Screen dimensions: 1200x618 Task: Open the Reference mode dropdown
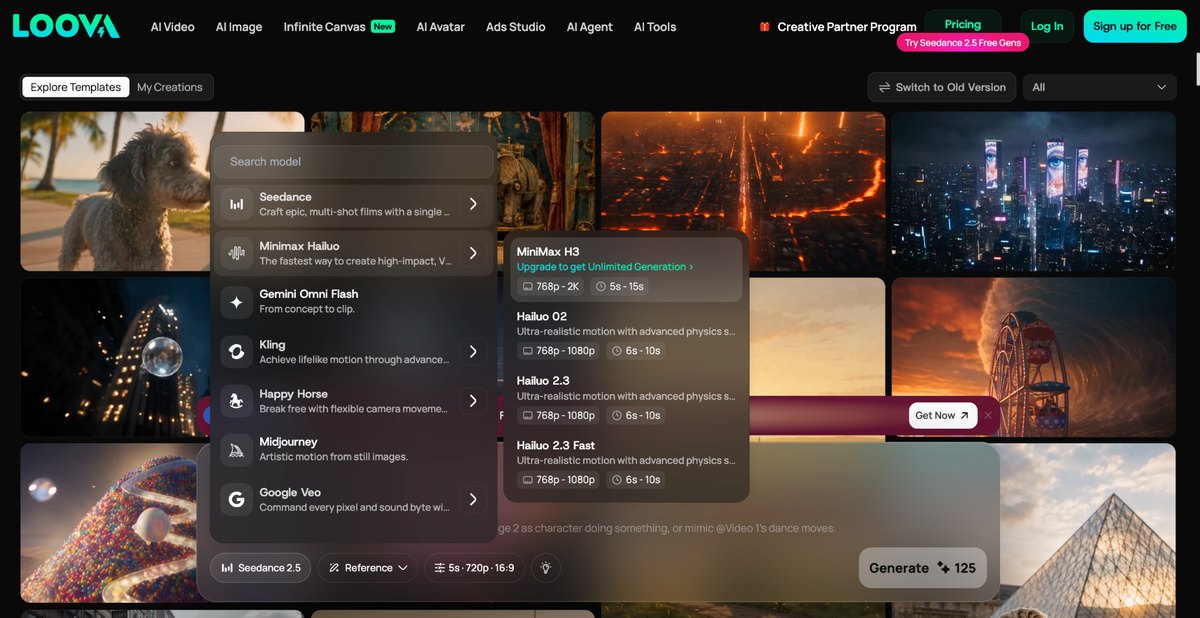click(x=368, y=568)
